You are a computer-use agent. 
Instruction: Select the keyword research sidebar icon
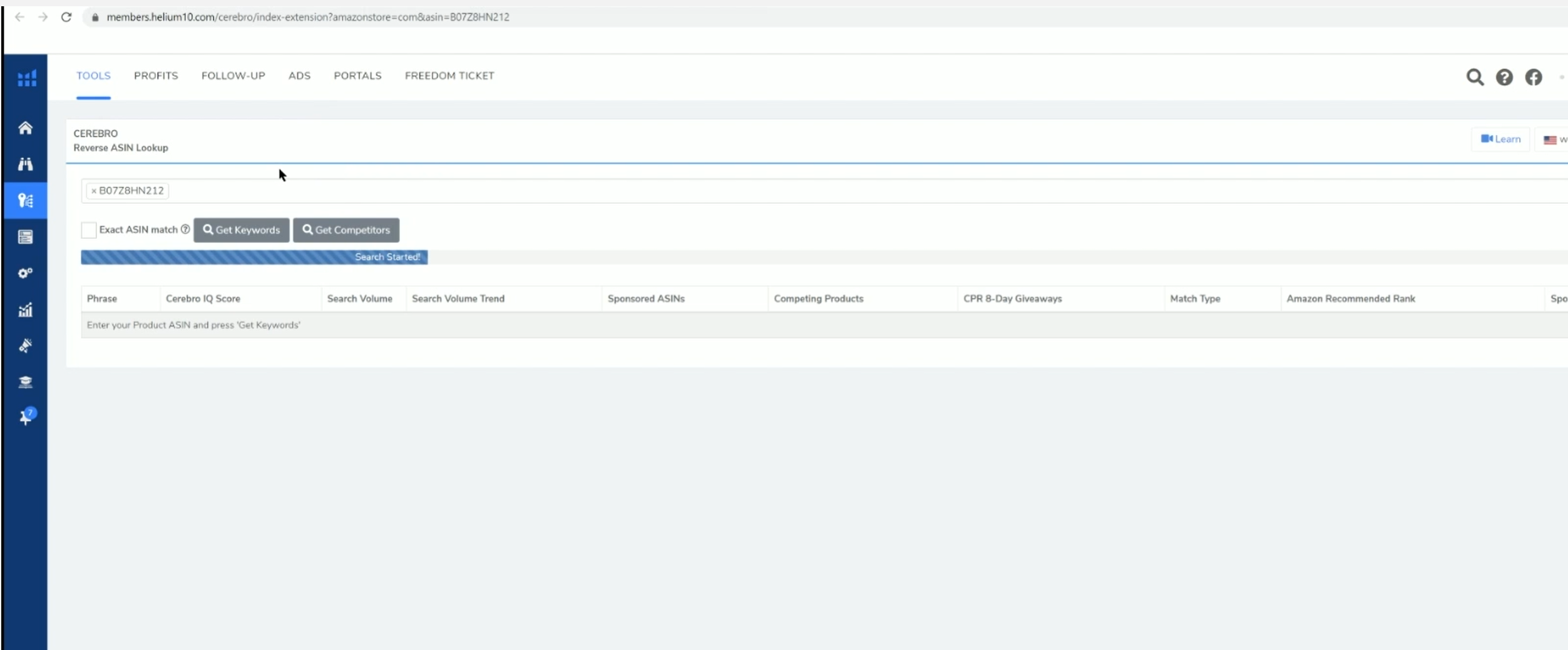click(26, 200)
